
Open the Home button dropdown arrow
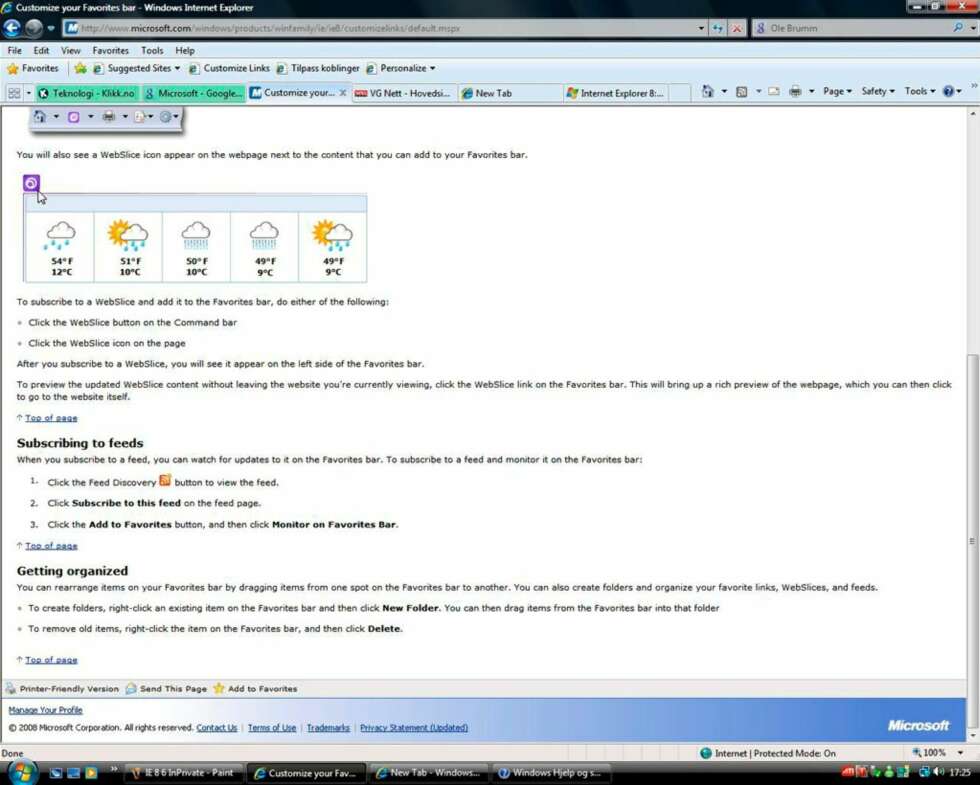point(724,92)
